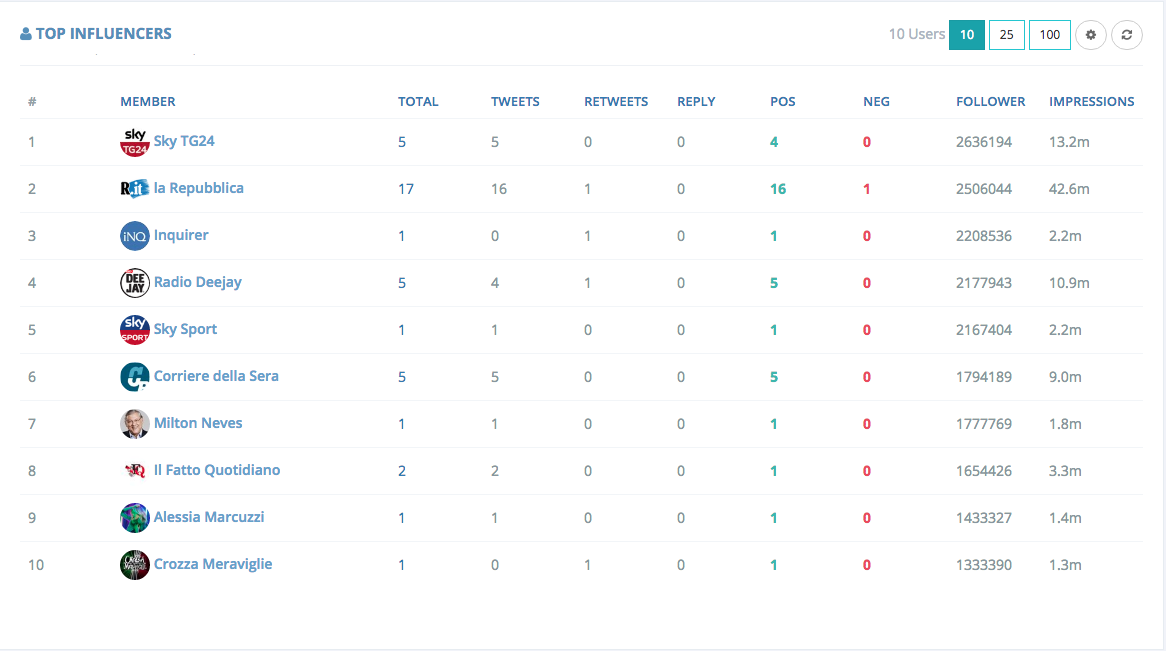Click follower count 2177943
The height and width of the screenshot is (651, 1166).
tap(984, 283)
